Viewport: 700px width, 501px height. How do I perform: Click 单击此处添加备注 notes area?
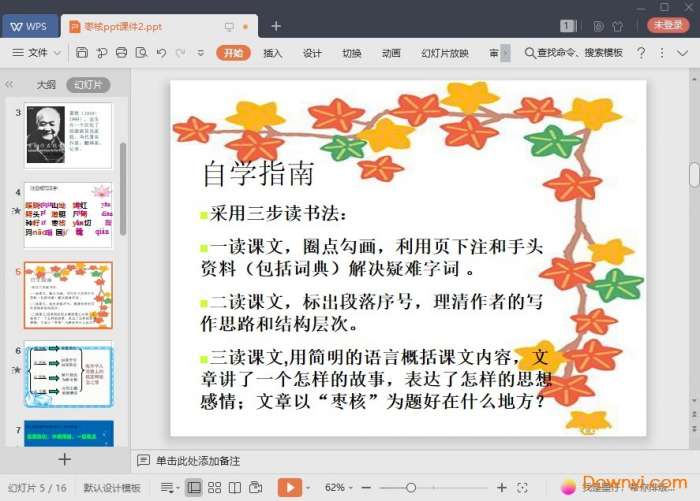tap(198, 461)
